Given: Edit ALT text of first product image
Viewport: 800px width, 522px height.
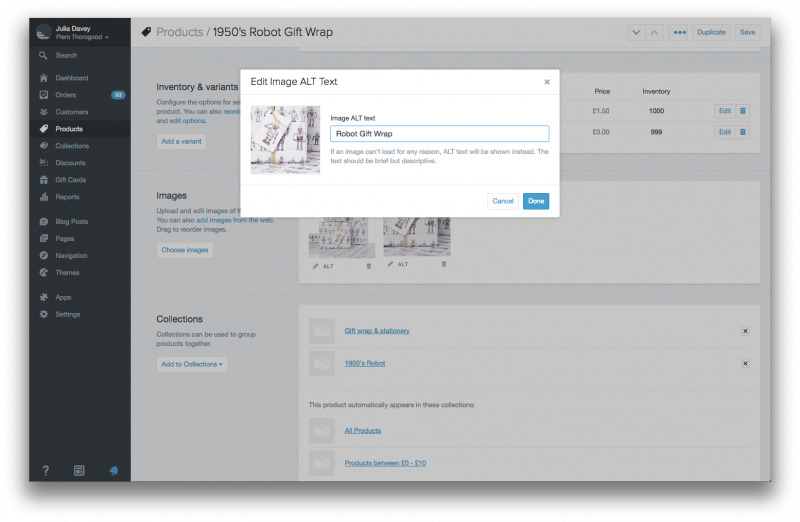Looking at the screenshot, I should point(323,266).
